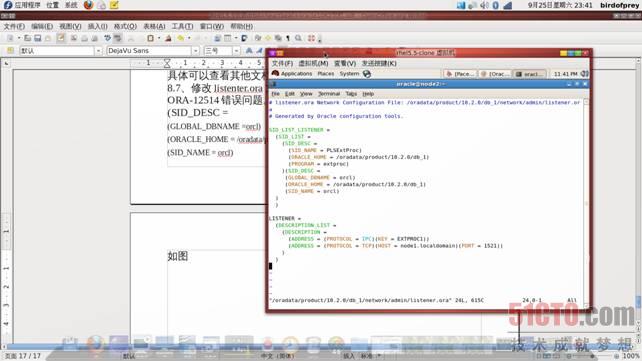Image resolution: width=642 pixels, height=361 pixels.
Task: Open the 发送按键(K) menu in the VM window
Action: click(379, 63)
